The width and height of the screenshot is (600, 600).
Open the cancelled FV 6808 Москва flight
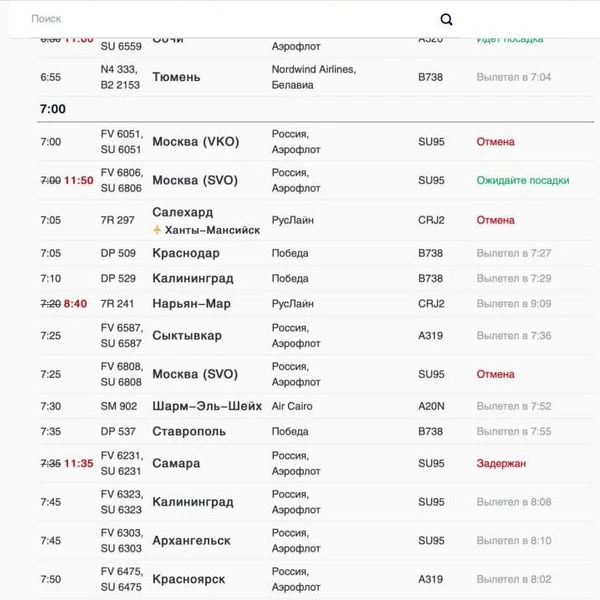pyautogui.click(x=315, y=374)
